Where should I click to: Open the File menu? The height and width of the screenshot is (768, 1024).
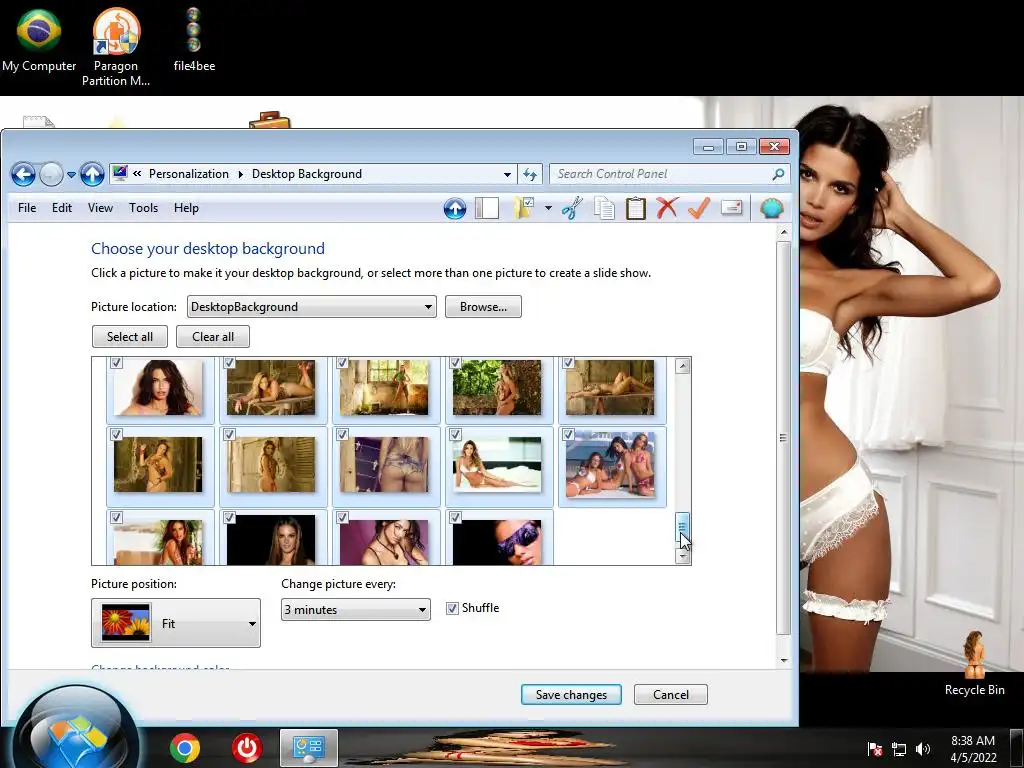coord(27,208)
